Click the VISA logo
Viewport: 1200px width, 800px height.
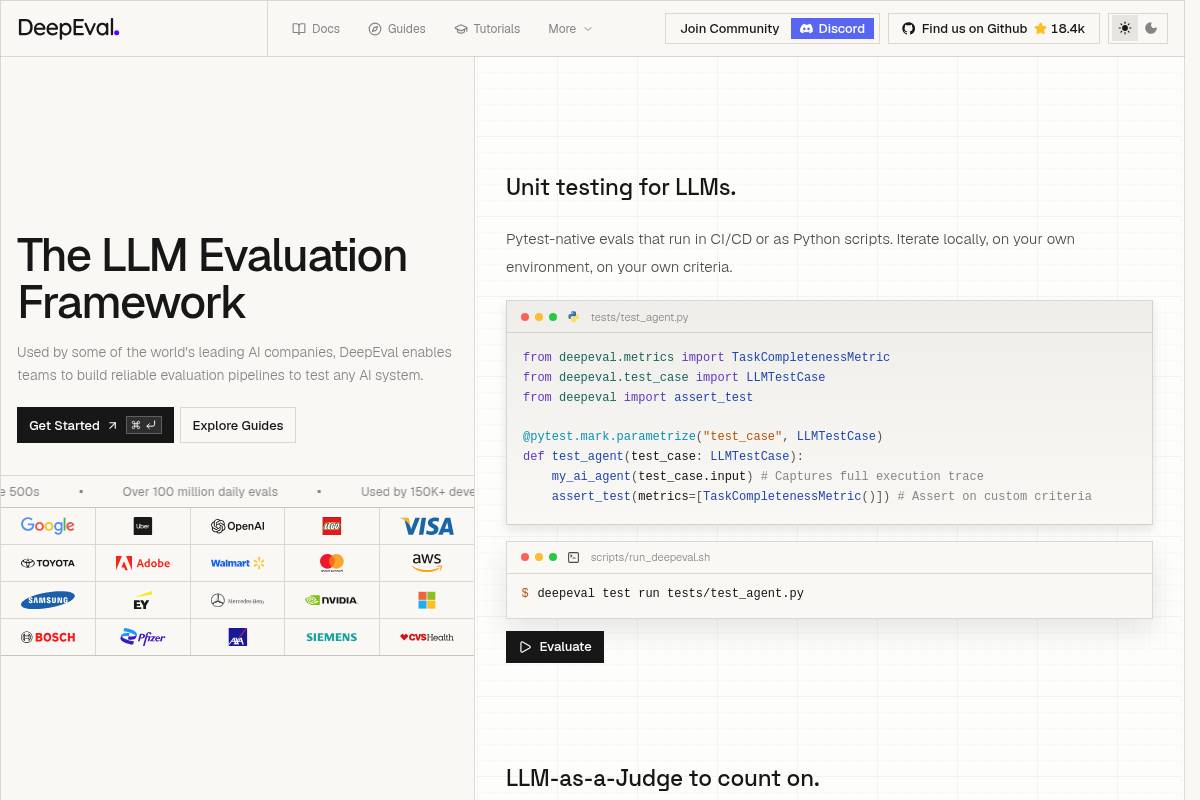click(x=427, y=526)
